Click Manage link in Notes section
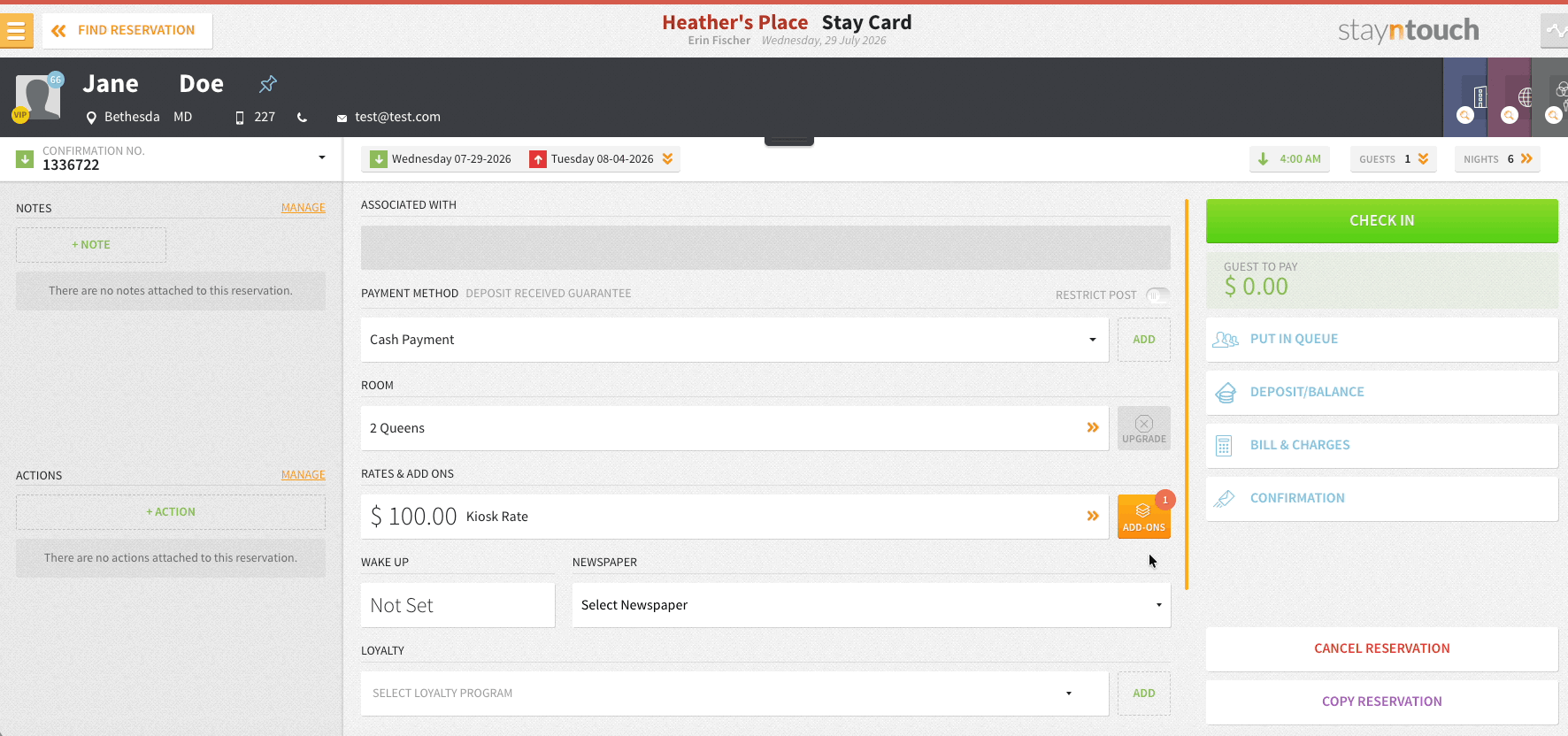1568x736 pixels. (304, 208)
